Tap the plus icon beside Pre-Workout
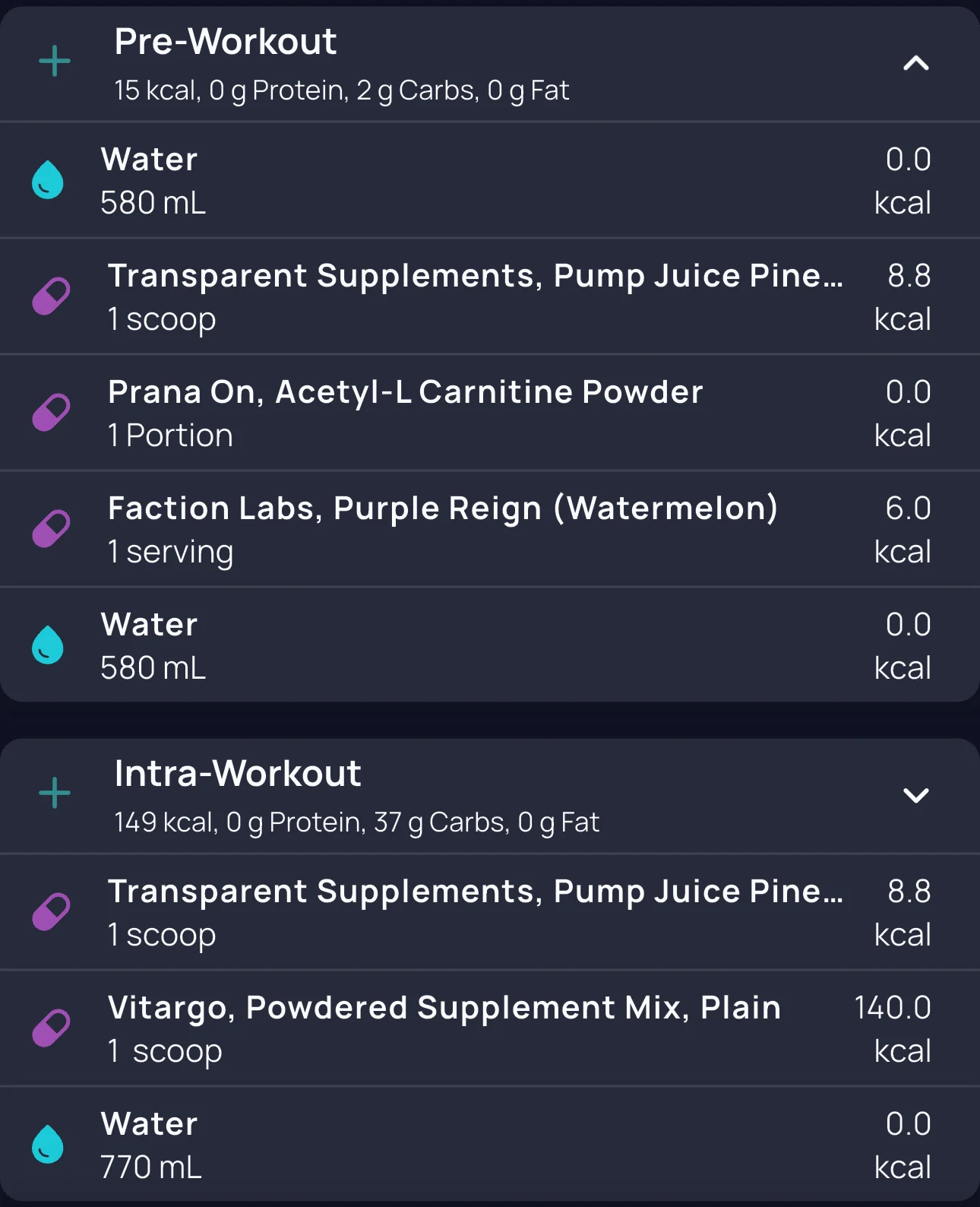Viewport: 980px width, 1207px height. [x=55, y=62]
